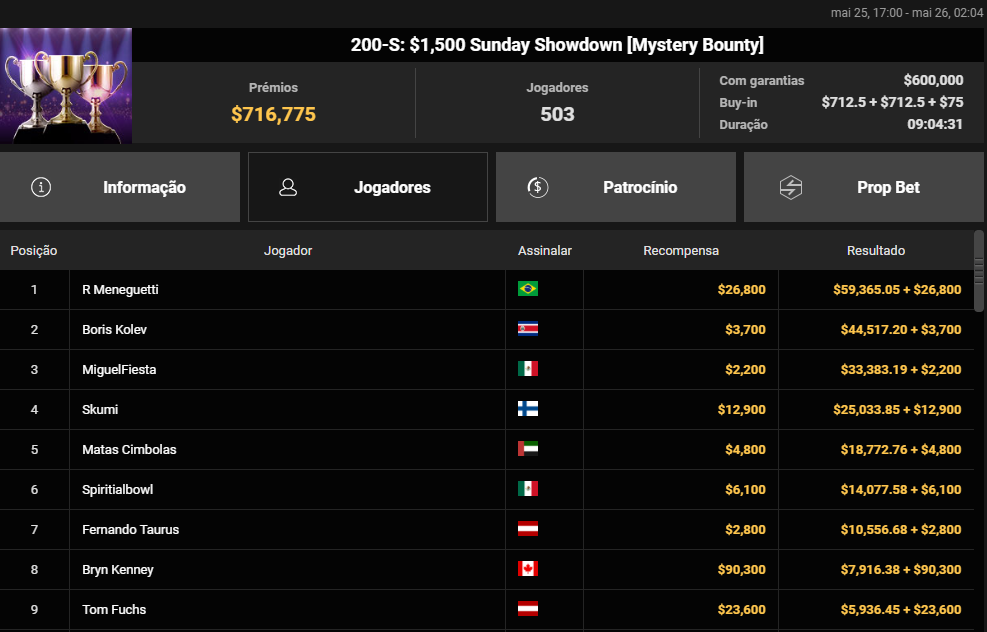Click the Costa Rica flag for Boris Kolev

[527, 329]
